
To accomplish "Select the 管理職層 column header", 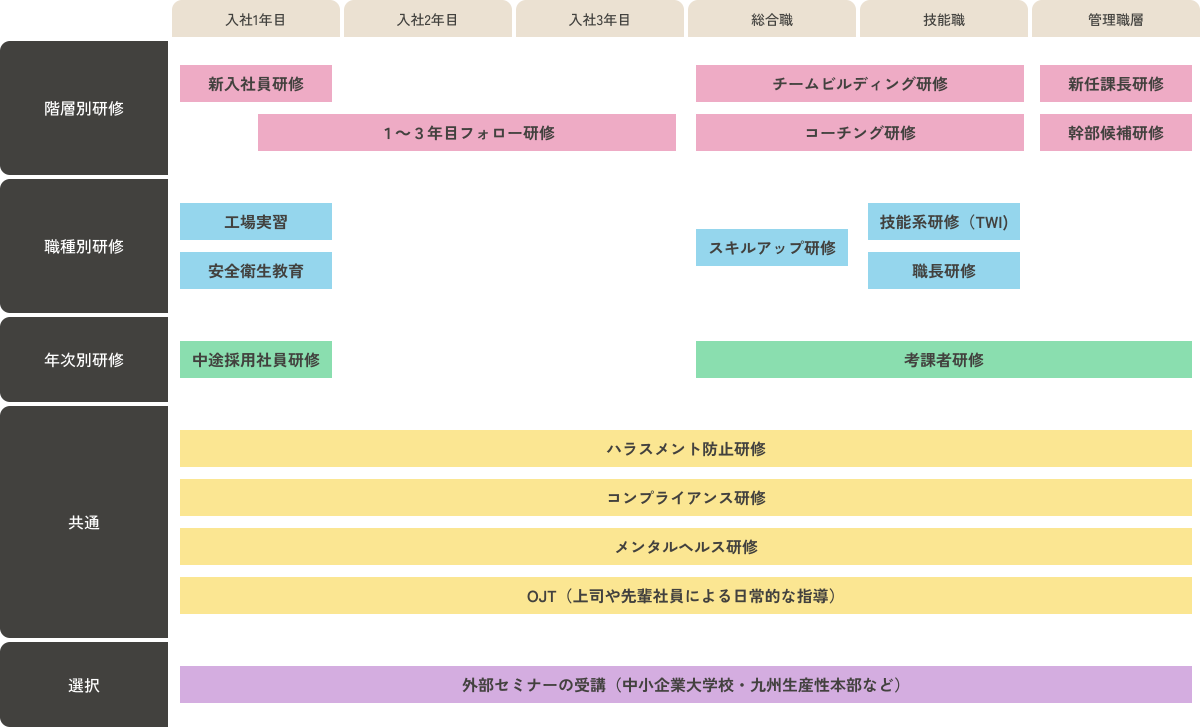I will (x=1116, y=19).
